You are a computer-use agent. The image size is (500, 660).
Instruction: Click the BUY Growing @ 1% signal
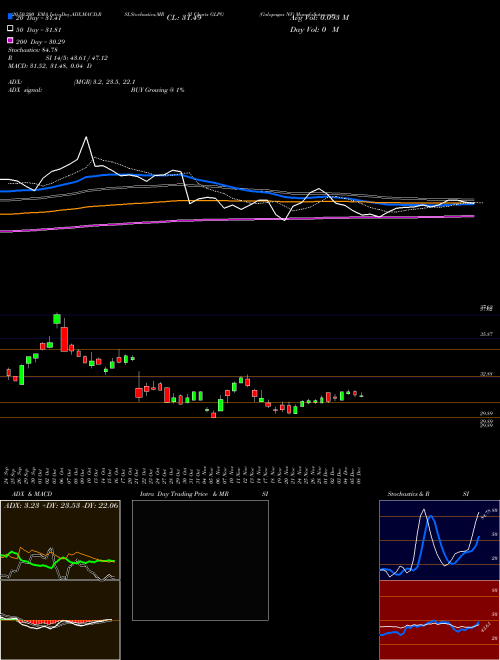coord(157,90)
